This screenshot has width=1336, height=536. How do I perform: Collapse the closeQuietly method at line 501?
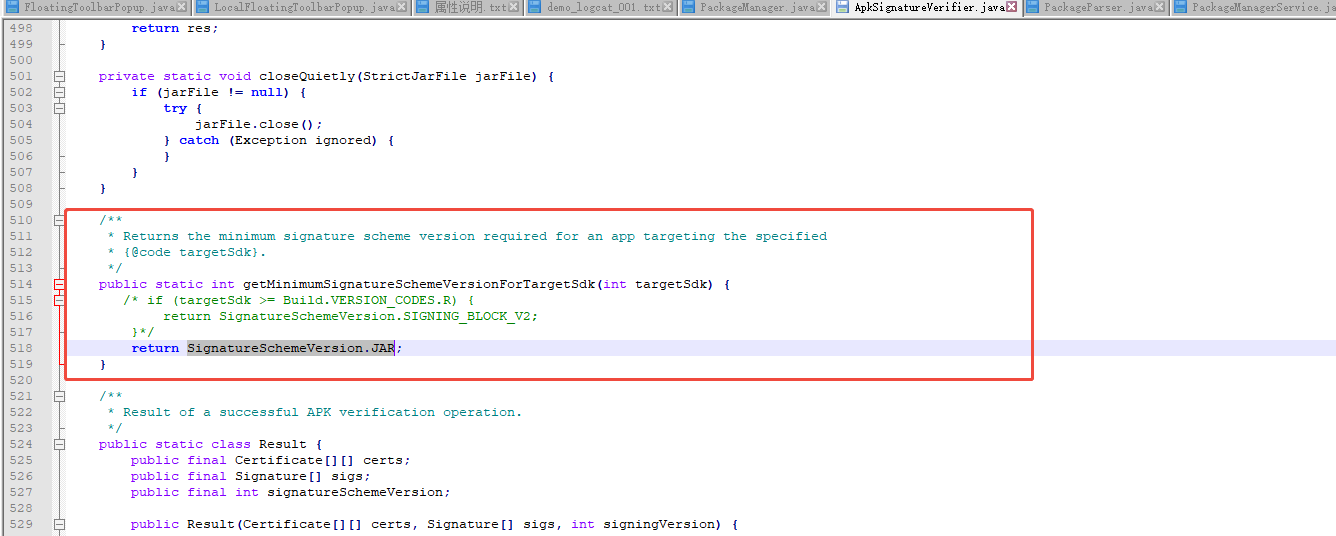tap(59, 76)
